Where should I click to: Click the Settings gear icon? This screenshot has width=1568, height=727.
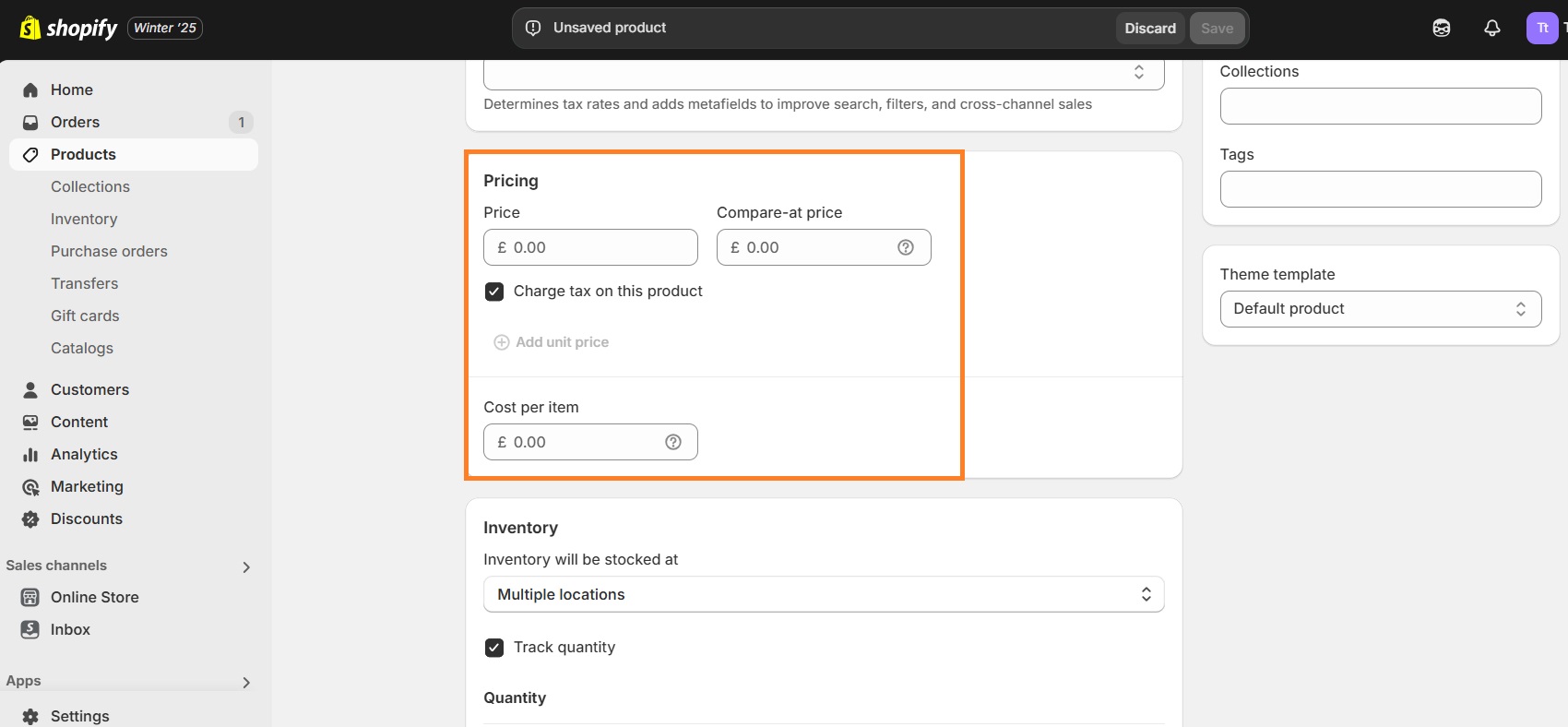[30, 716]
